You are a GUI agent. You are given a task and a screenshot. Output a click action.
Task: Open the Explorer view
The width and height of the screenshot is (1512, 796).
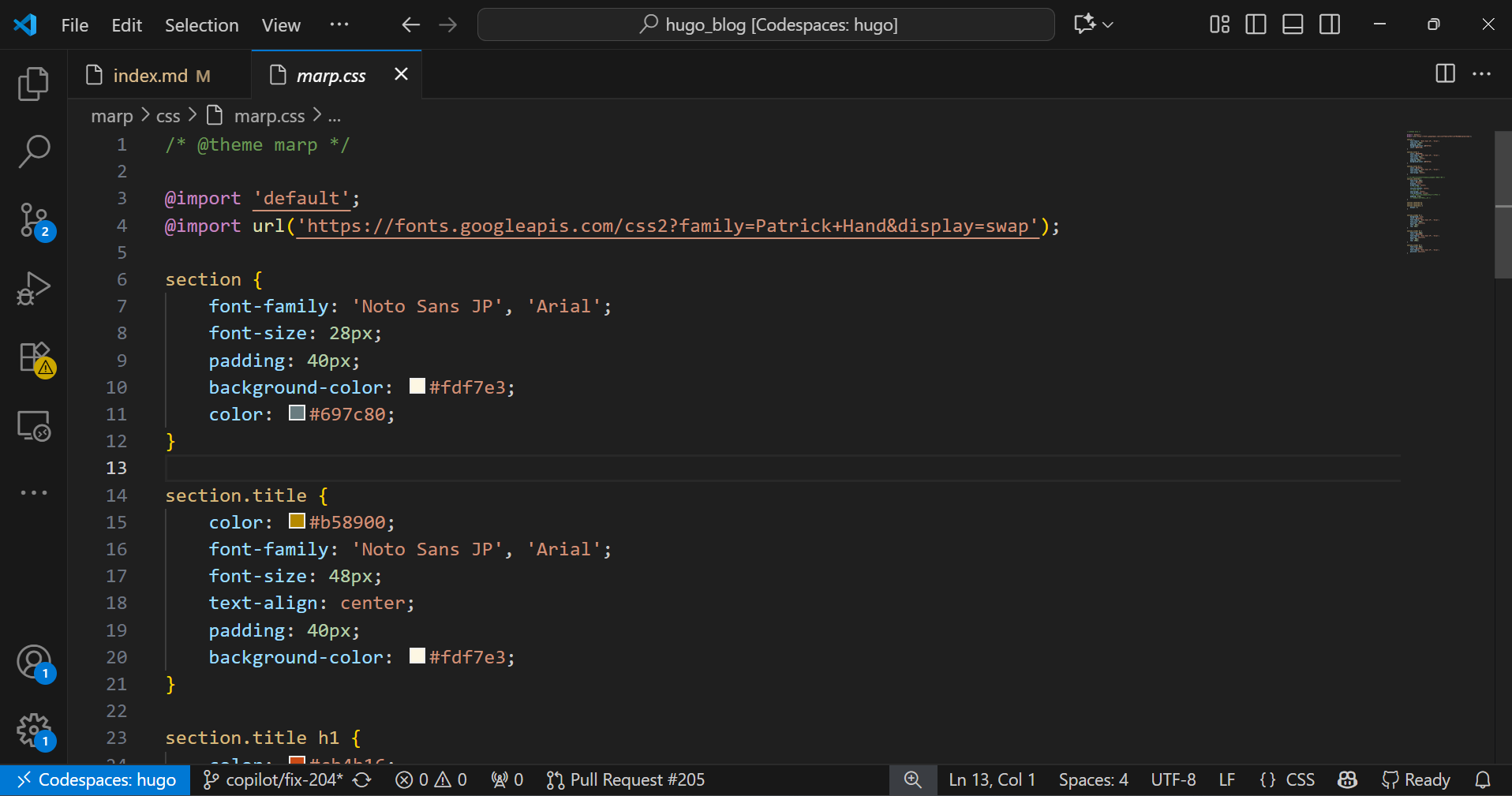pos(33,84)
